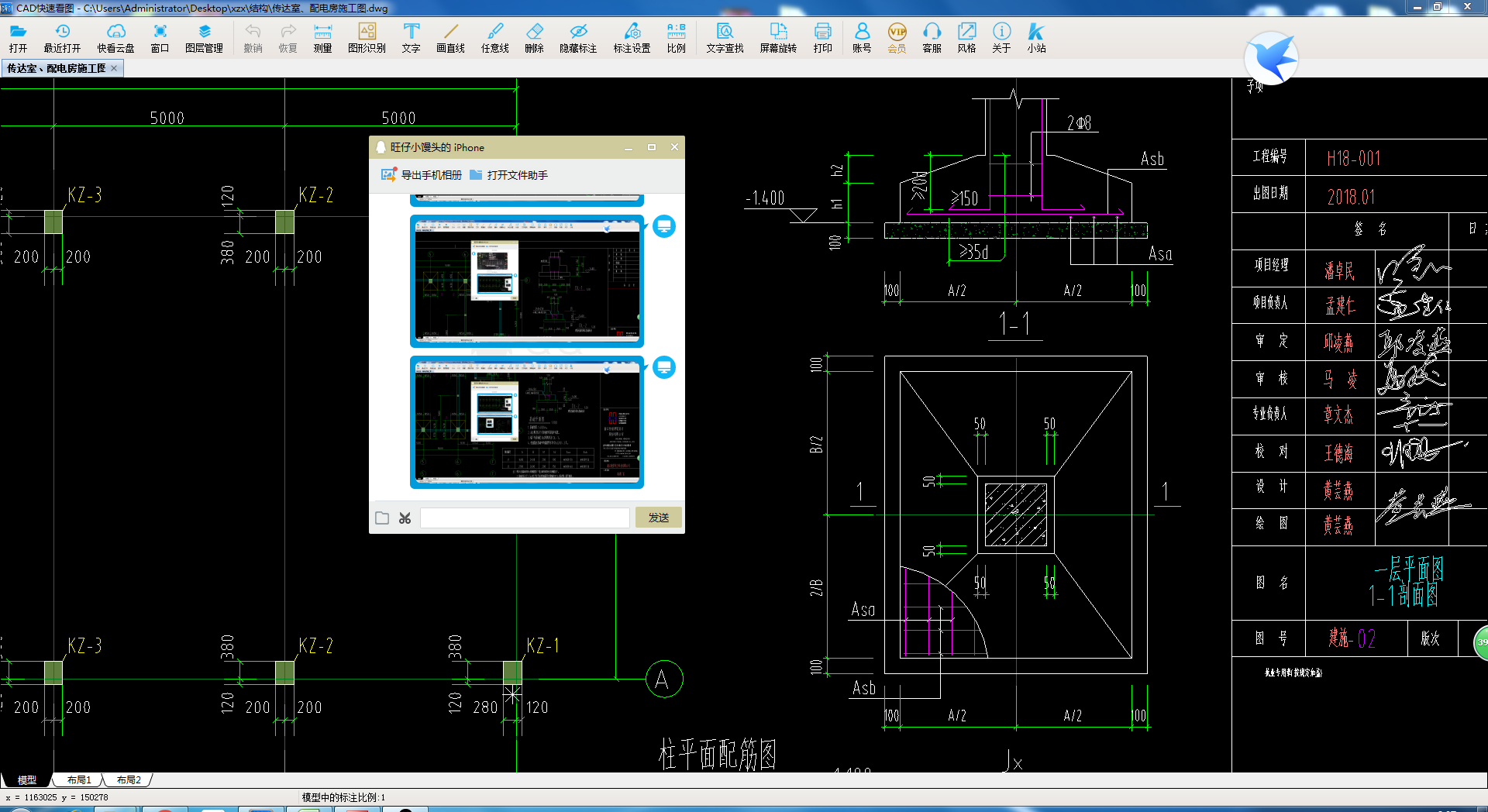
Task: Open the first screenshot thumbnail in chat
Action: tap(527, 281)
